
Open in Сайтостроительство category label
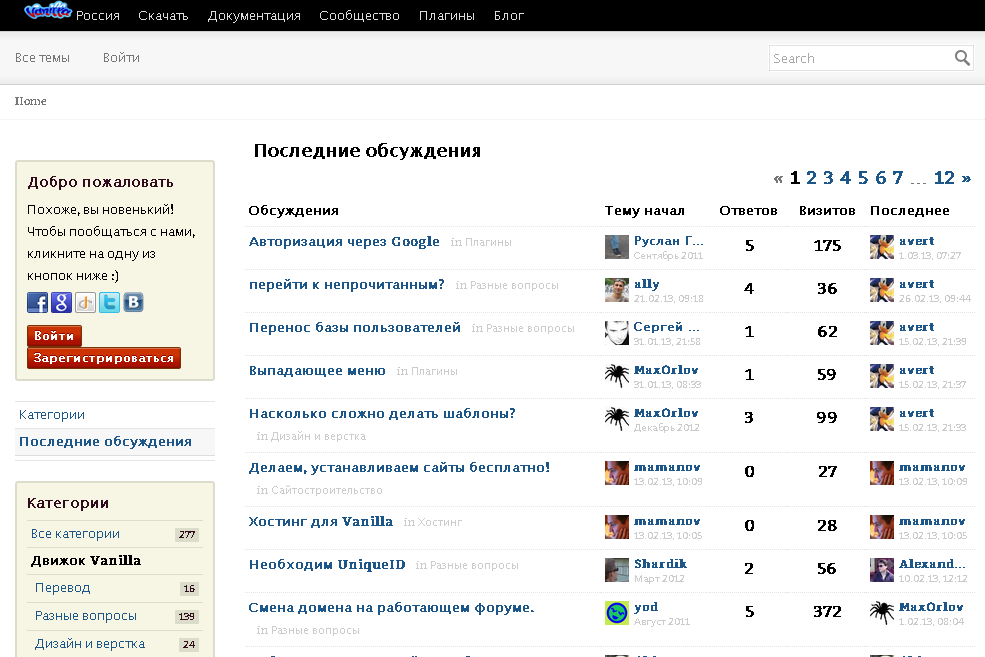point(319,490)
